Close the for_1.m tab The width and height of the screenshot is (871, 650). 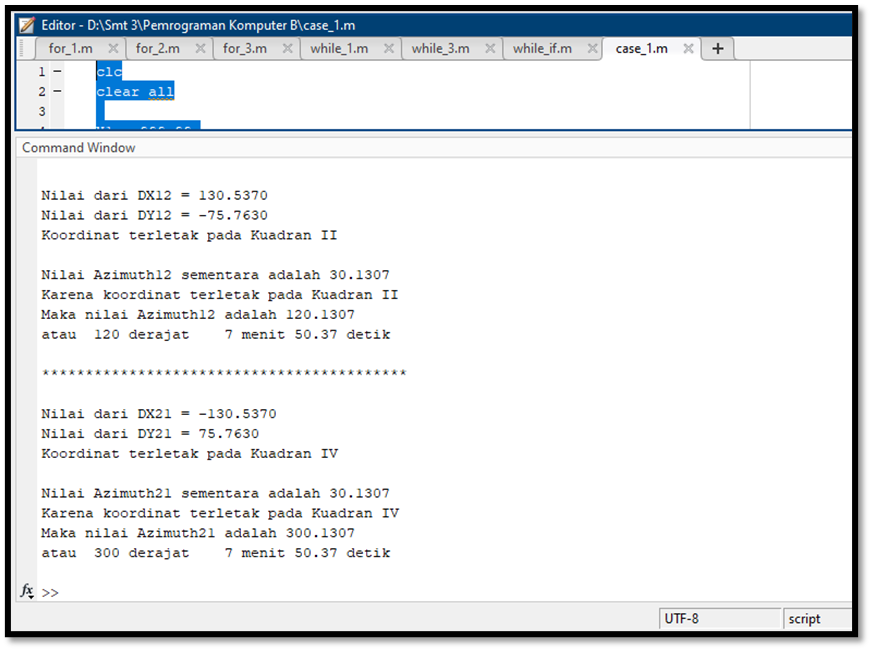pyautogui.click(x=113, y=48)
